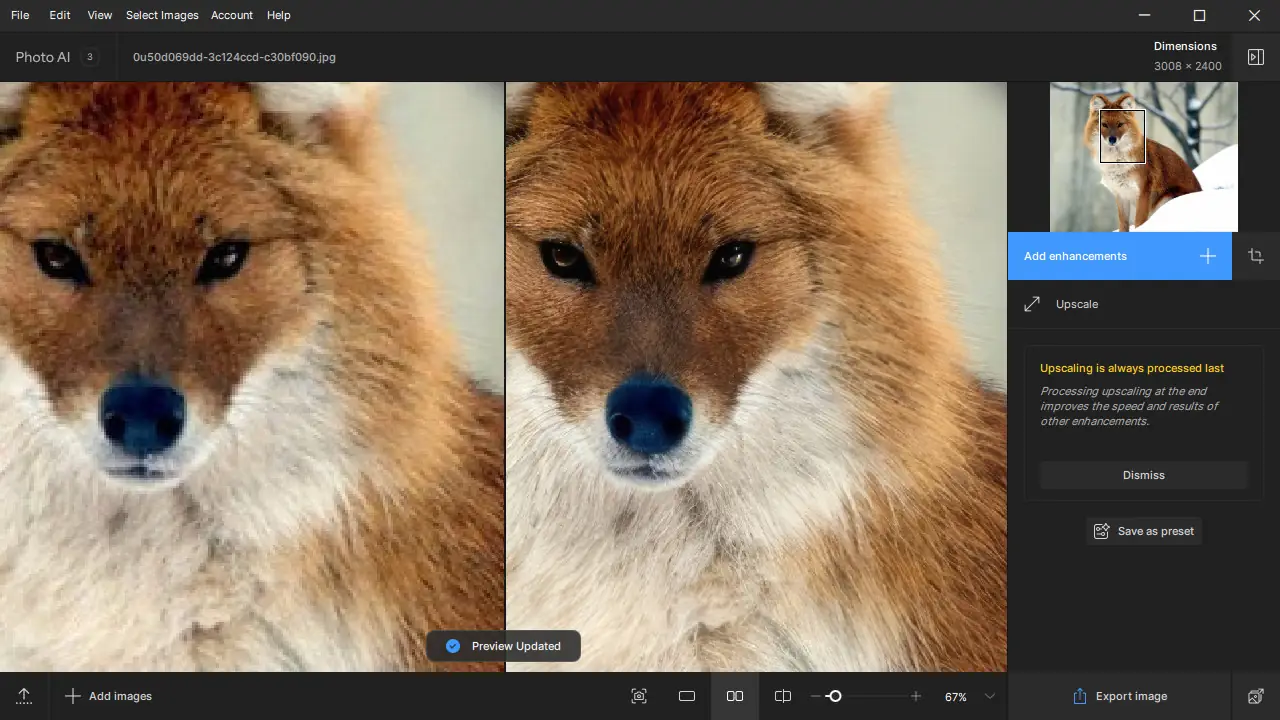Switch to single image view

click(x=687, y=696)
